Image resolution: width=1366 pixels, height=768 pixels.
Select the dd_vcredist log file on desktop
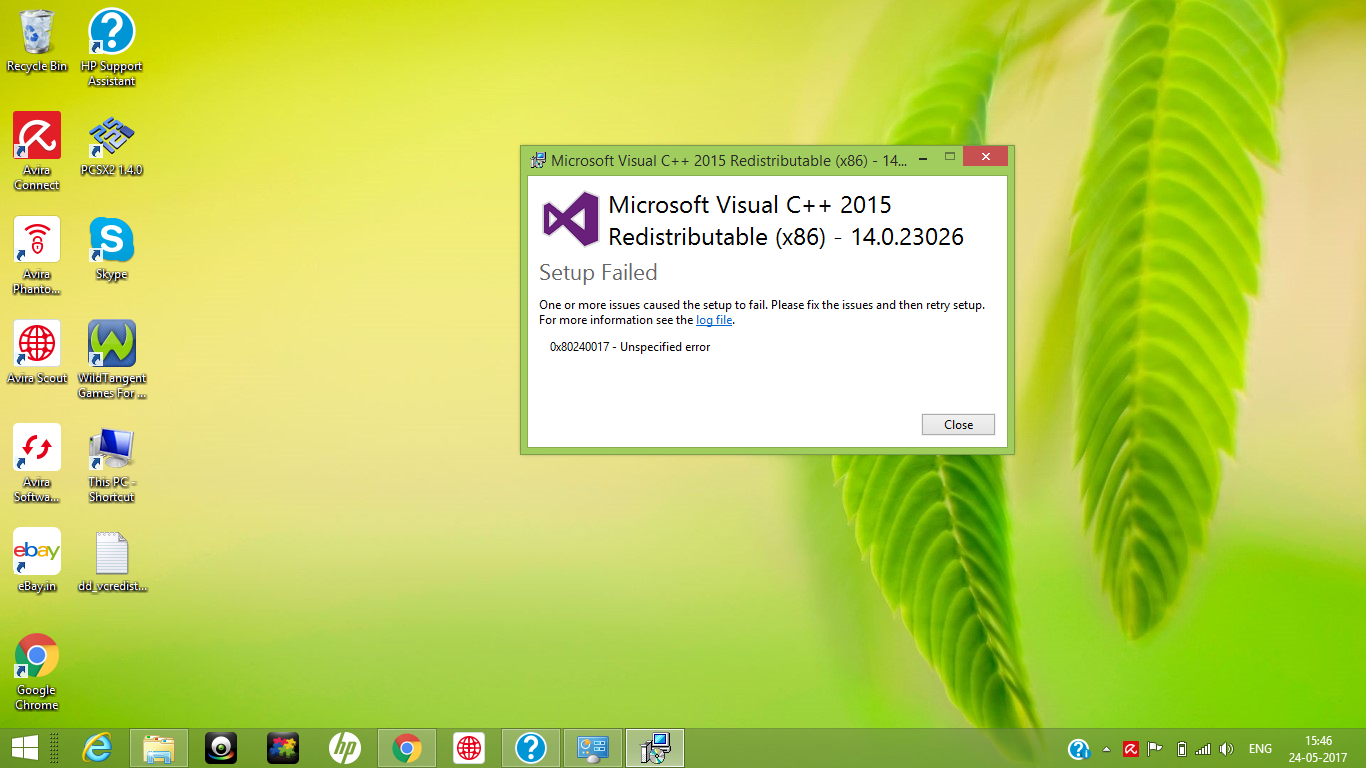point(112,560)
